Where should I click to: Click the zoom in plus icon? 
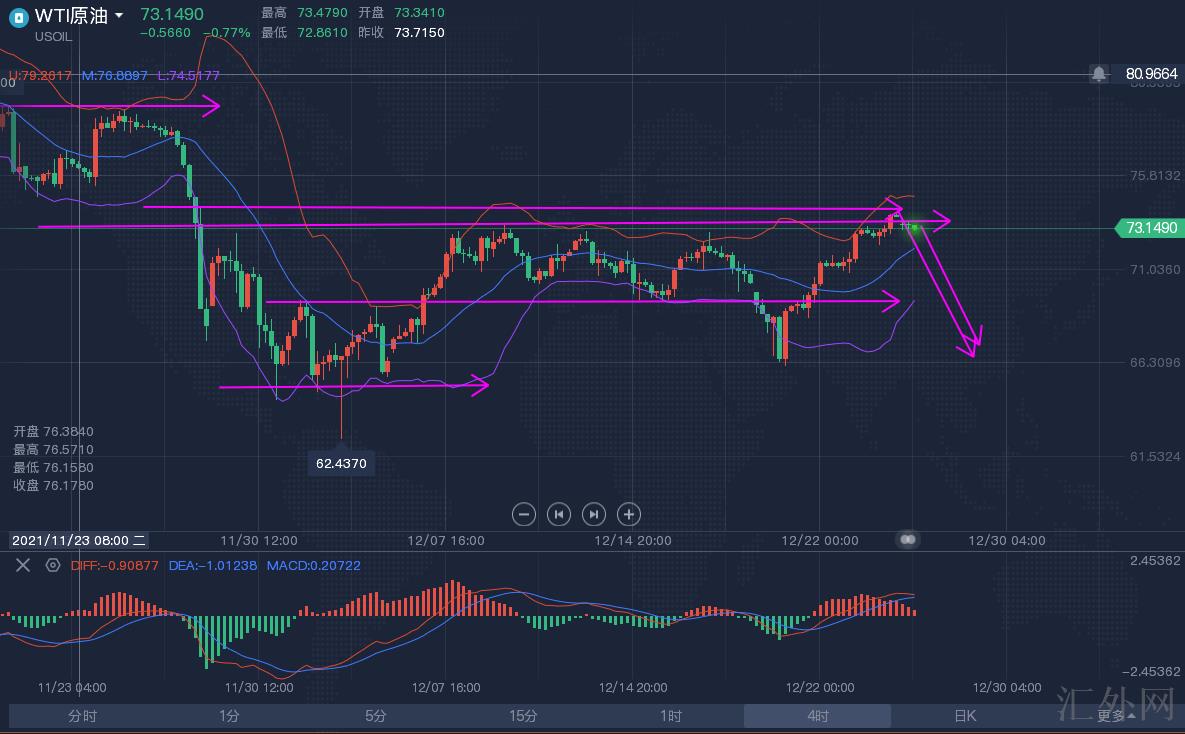pyautogui.click(x=629, y=514)
